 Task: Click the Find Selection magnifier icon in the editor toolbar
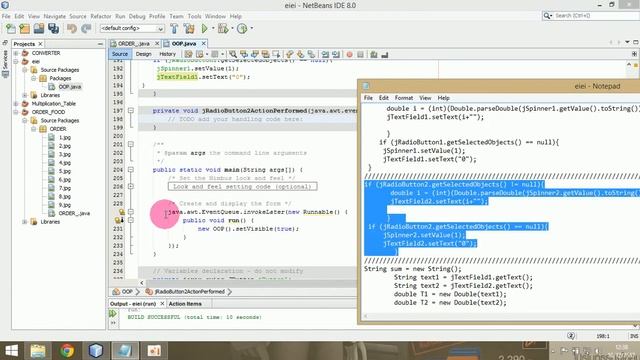233,54
